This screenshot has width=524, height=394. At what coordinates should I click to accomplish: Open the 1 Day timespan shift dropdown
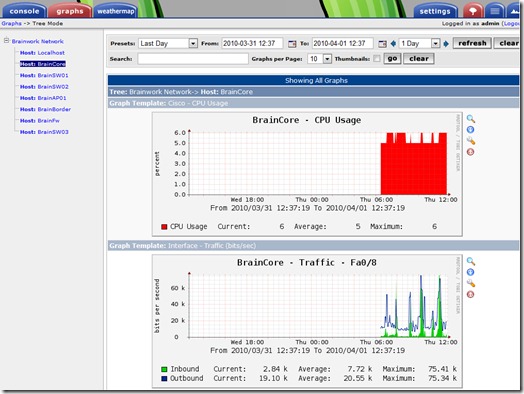point(419,43)
